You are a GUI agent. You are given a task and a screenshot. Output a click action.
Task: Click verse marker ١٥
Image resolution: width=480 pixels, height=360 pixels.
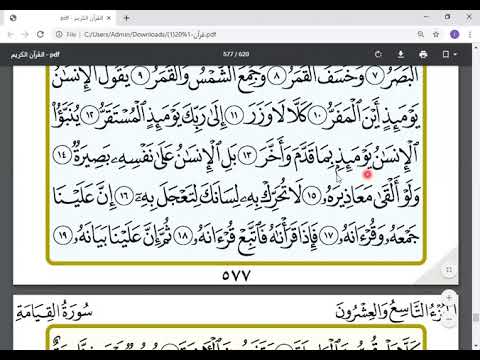[x=312, y=196]
